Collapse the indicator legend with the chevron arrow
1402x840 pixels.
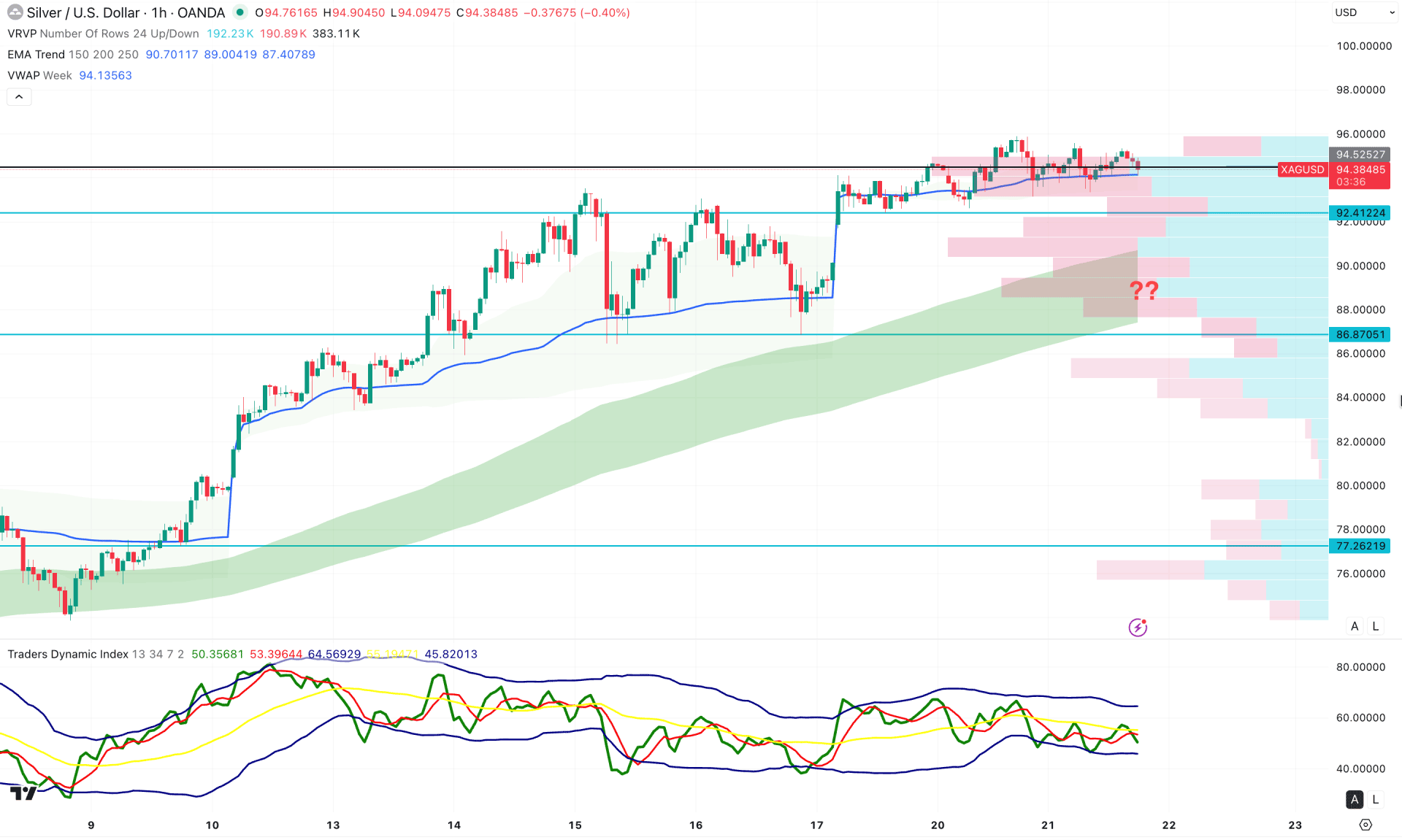(x=19, y=96)
